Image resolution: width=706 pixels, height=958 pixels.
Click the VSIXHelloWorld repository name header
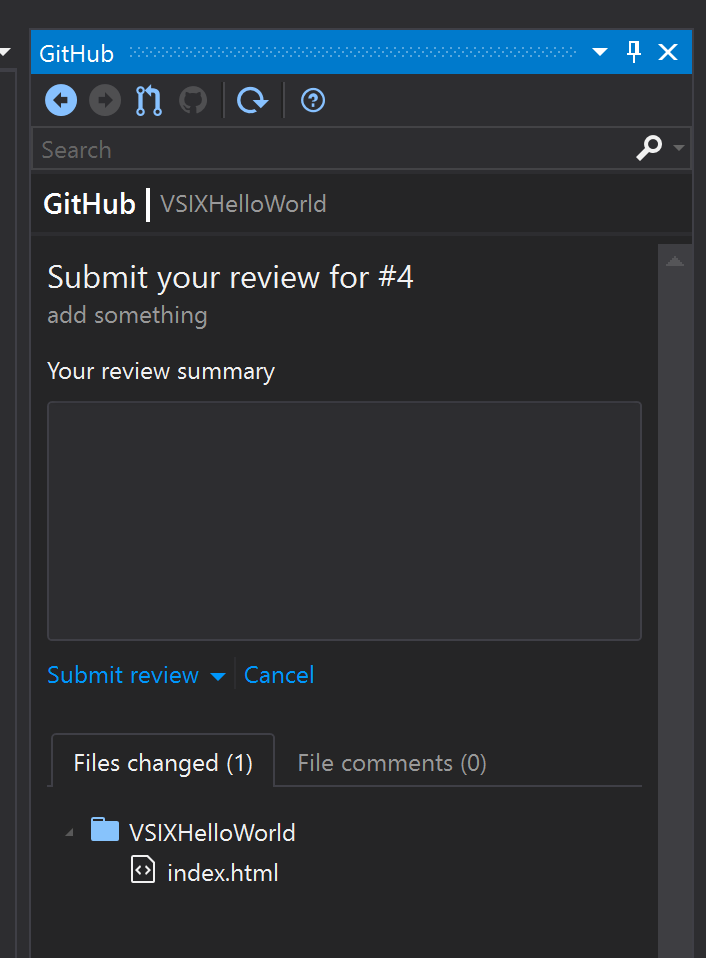pyautogui.click(x=243, y=204)
